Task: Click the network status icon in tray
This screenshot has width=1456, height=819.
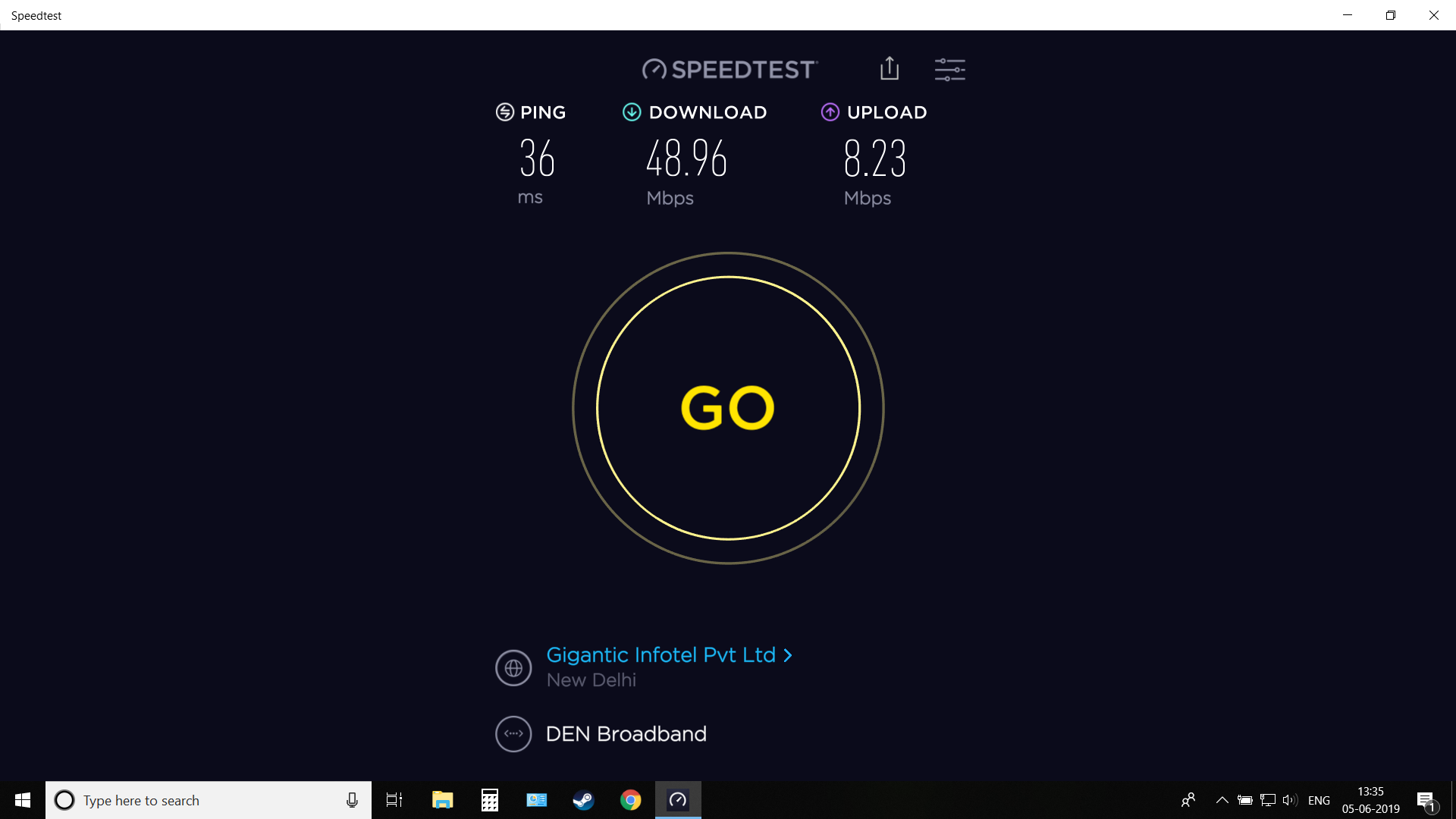Action: pyautogui.click(x=1268, y=800)
